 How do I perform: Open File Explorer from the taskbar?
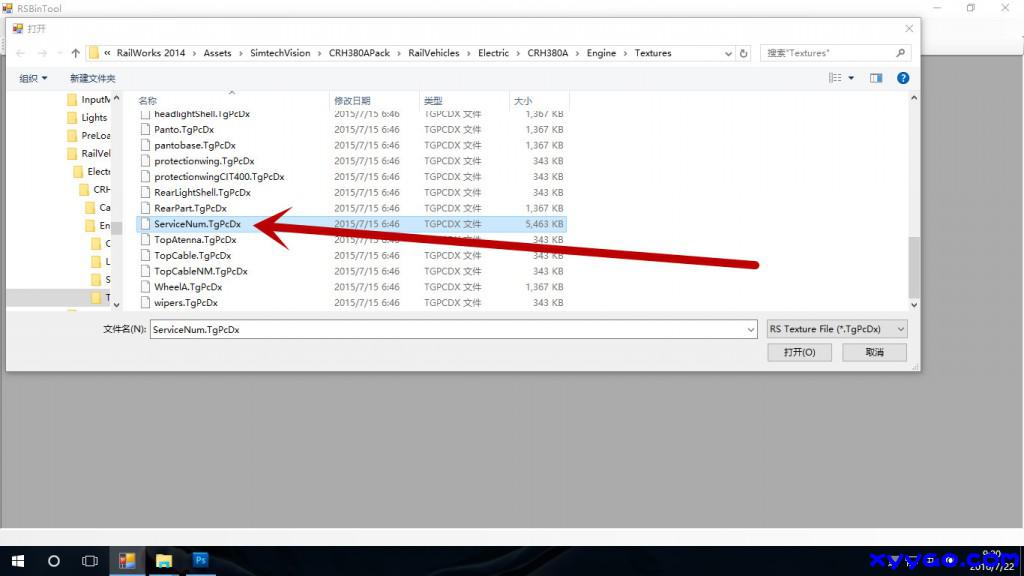pos(164,561)
